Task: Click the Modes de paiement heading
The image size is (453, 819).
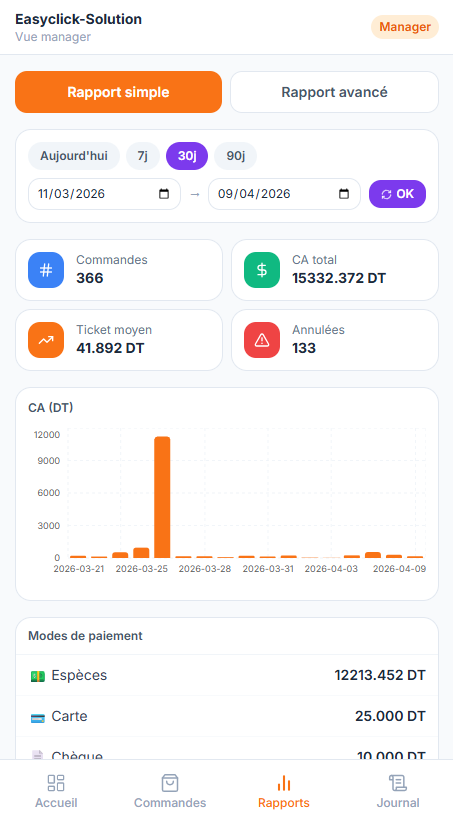Action: 85,636
